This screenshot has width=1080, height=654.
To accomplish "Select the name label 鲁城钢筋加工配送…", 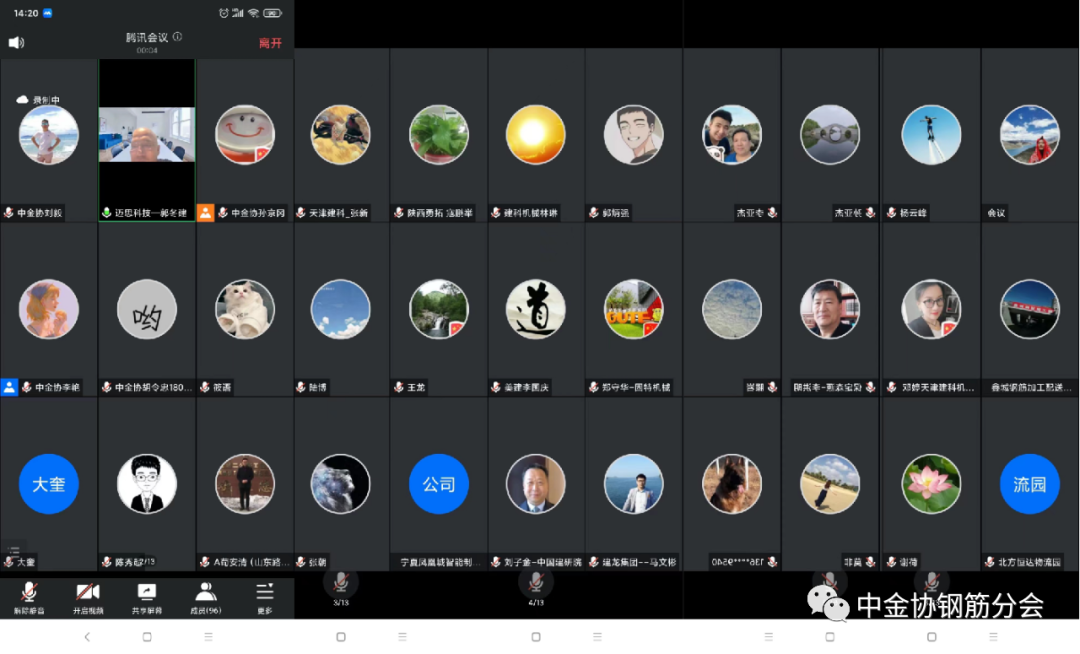I will point(1031,387).
